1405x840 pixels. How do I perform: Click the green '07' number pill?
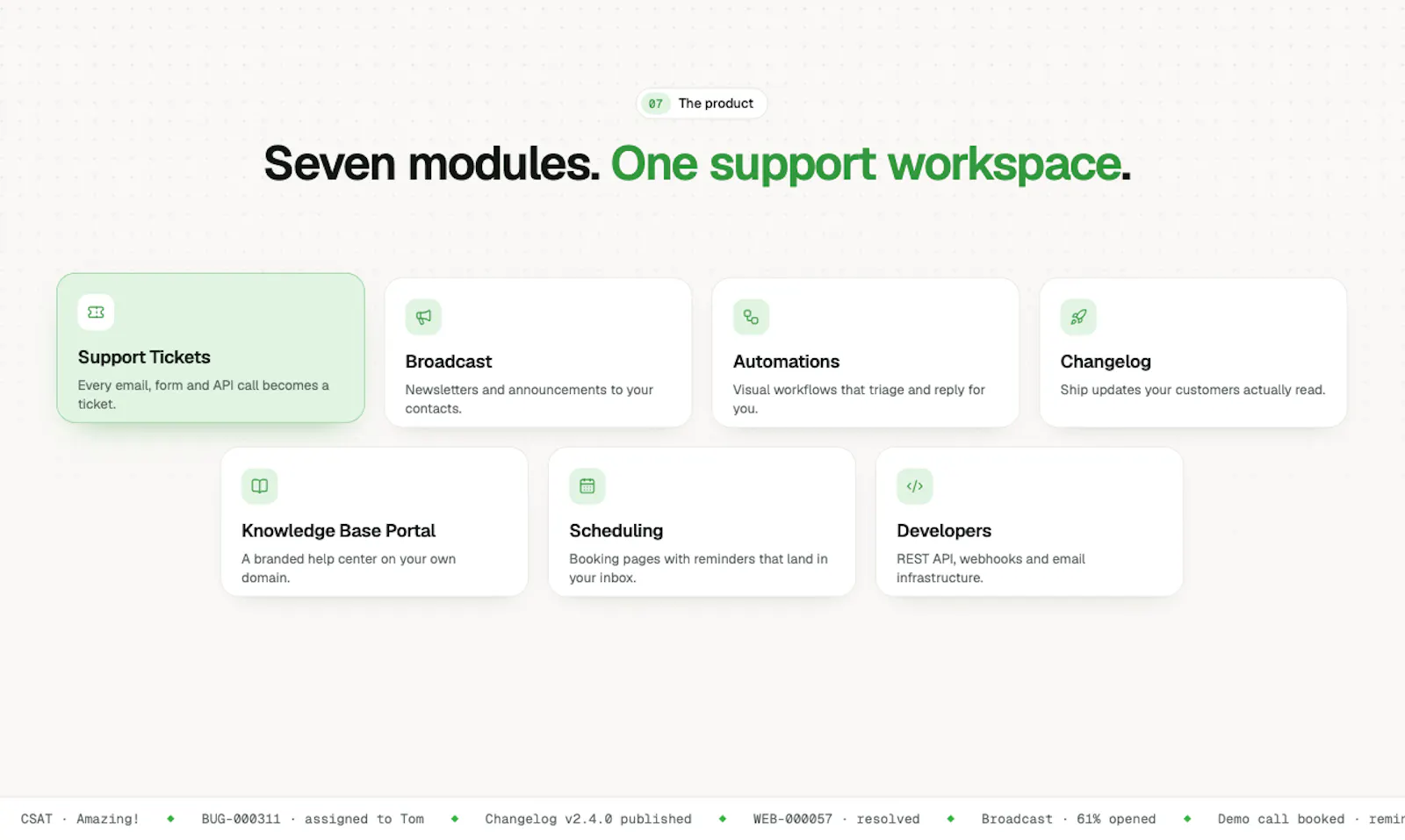656,104
